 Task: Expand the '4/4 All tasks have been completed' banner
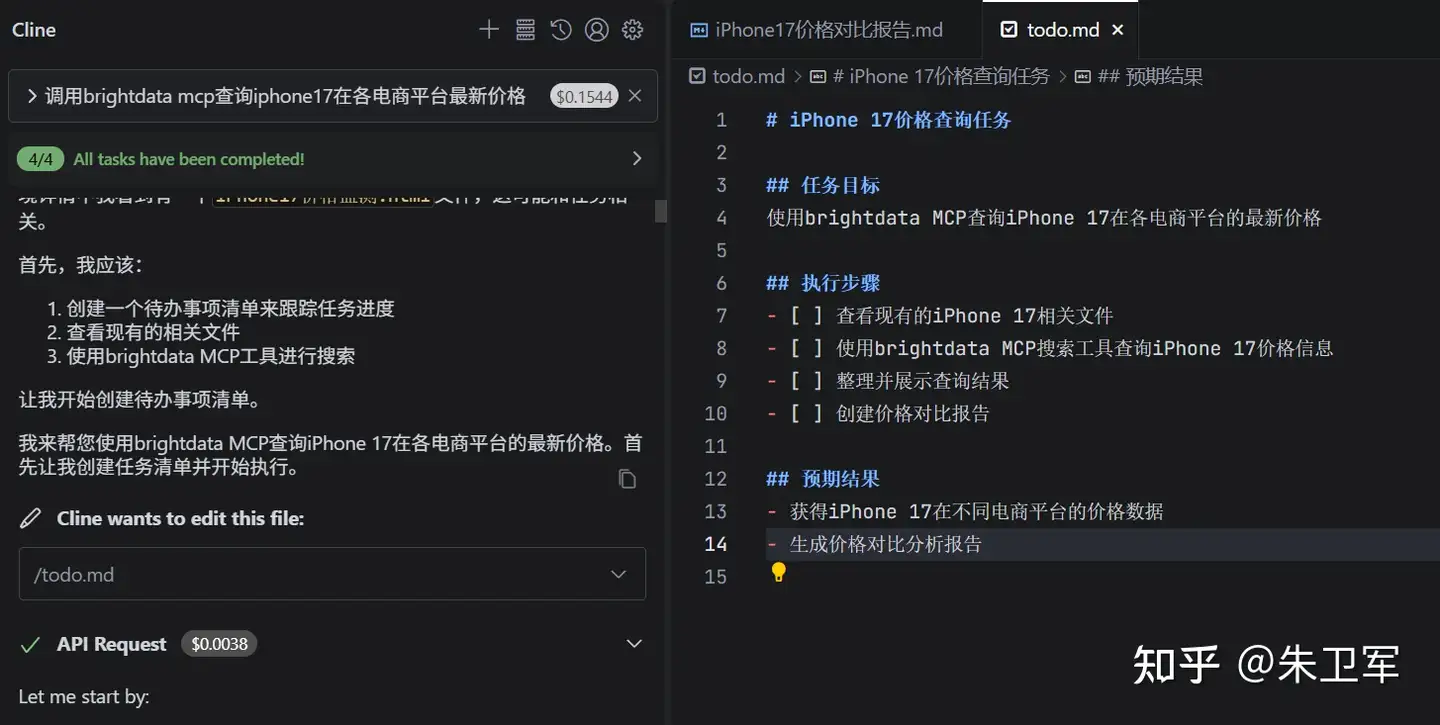point(637,158)
